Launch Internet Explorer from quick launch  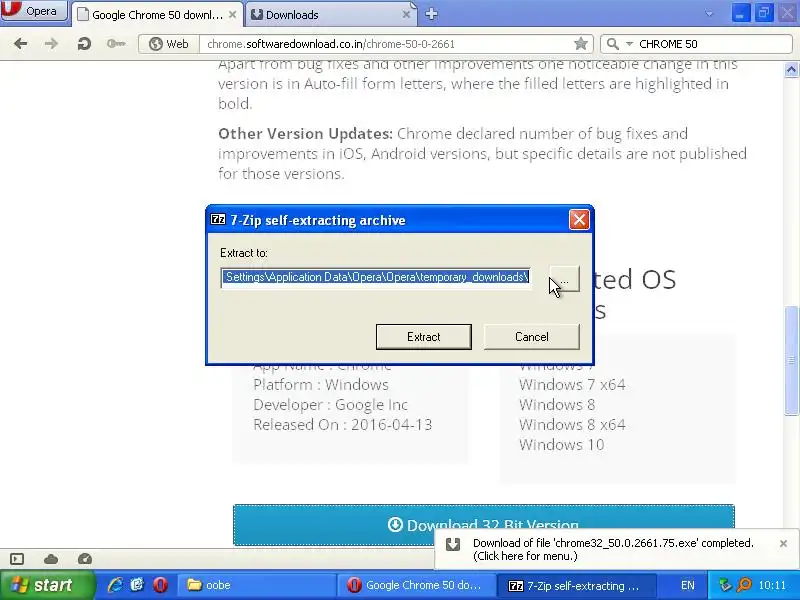115,585
